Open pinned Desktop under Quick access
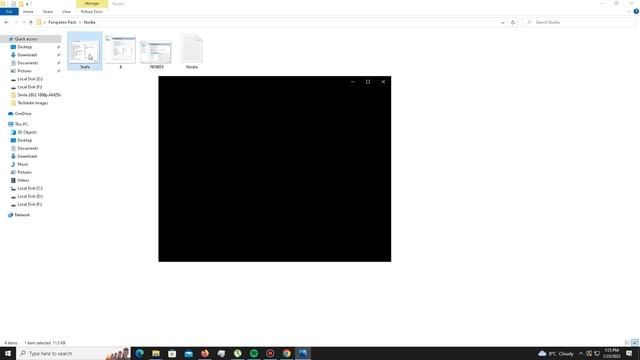Image resolution: width=640 pixels, height=360 pixels. tap(24, 47)
